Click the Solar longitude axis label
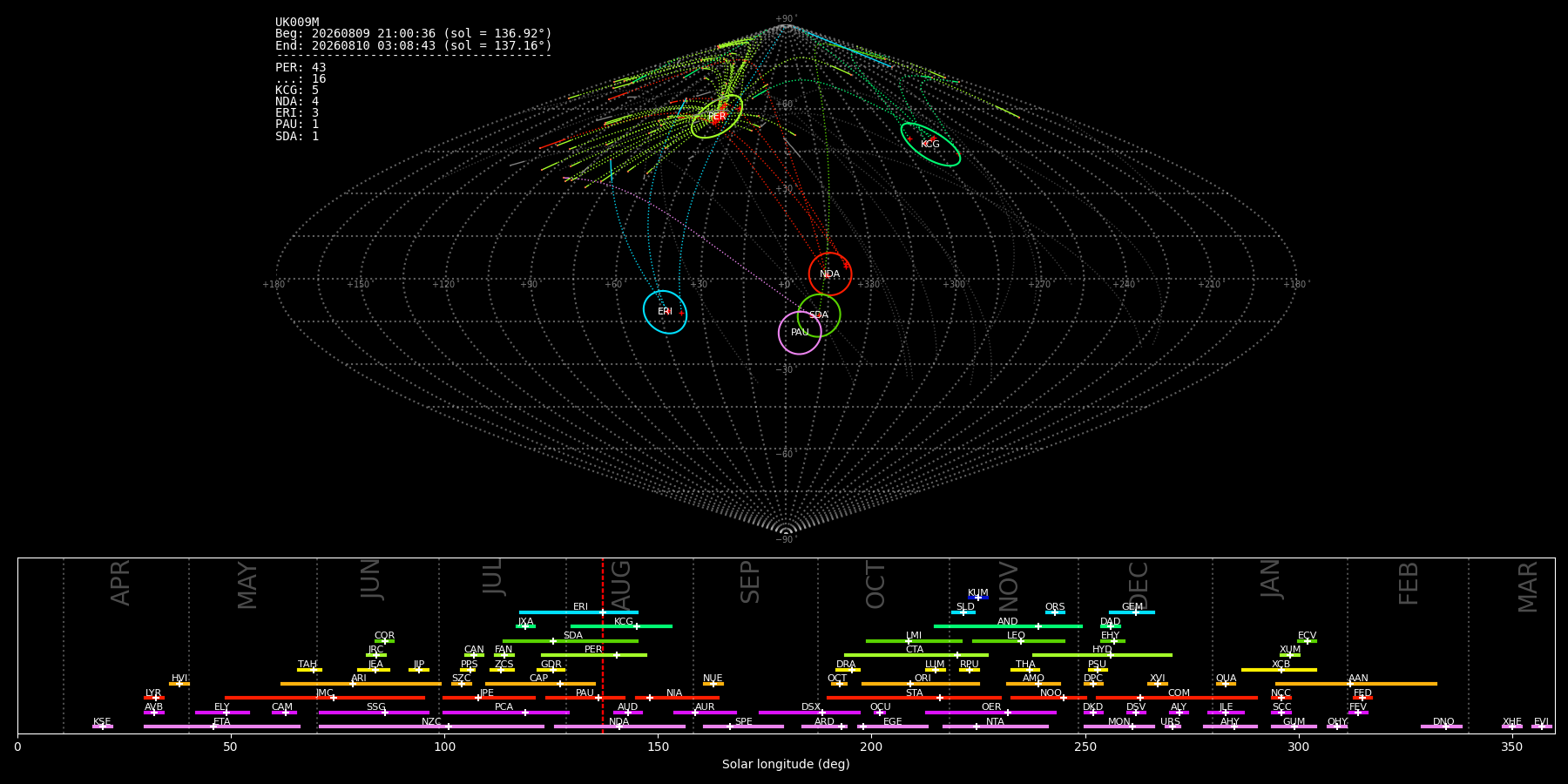The width and height of the screenshot is (1568, 784). coord(786,764)
